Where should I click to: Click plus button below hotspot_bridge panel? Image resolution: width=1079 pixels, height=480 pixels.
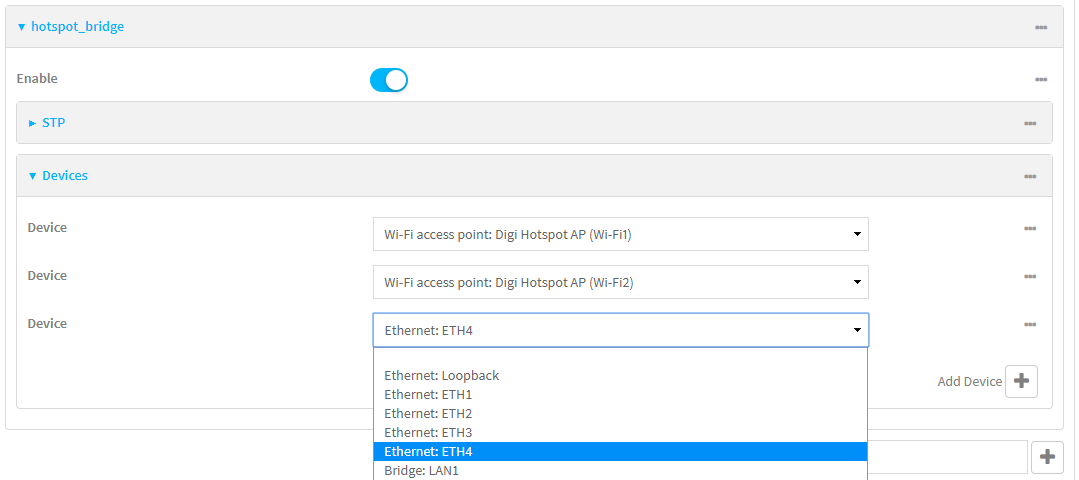(1047, 457)
